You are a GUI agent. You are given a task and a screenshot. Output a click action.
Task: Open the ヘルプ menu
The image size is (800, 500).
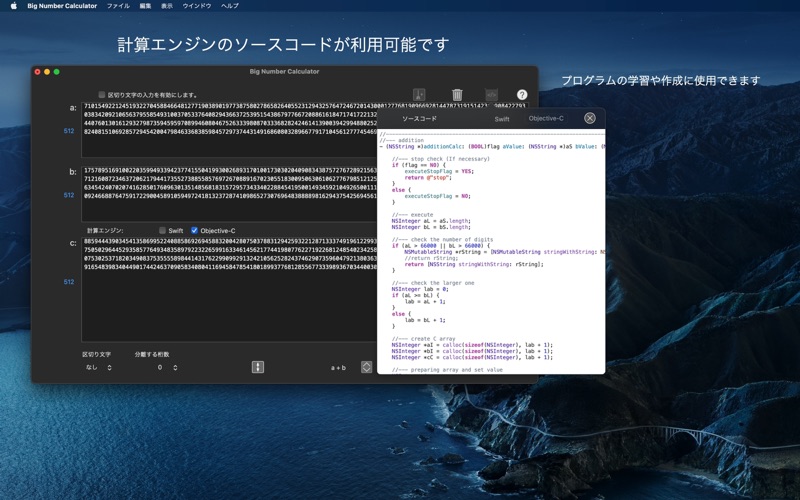pyautogui.click(x=230, y=6)
